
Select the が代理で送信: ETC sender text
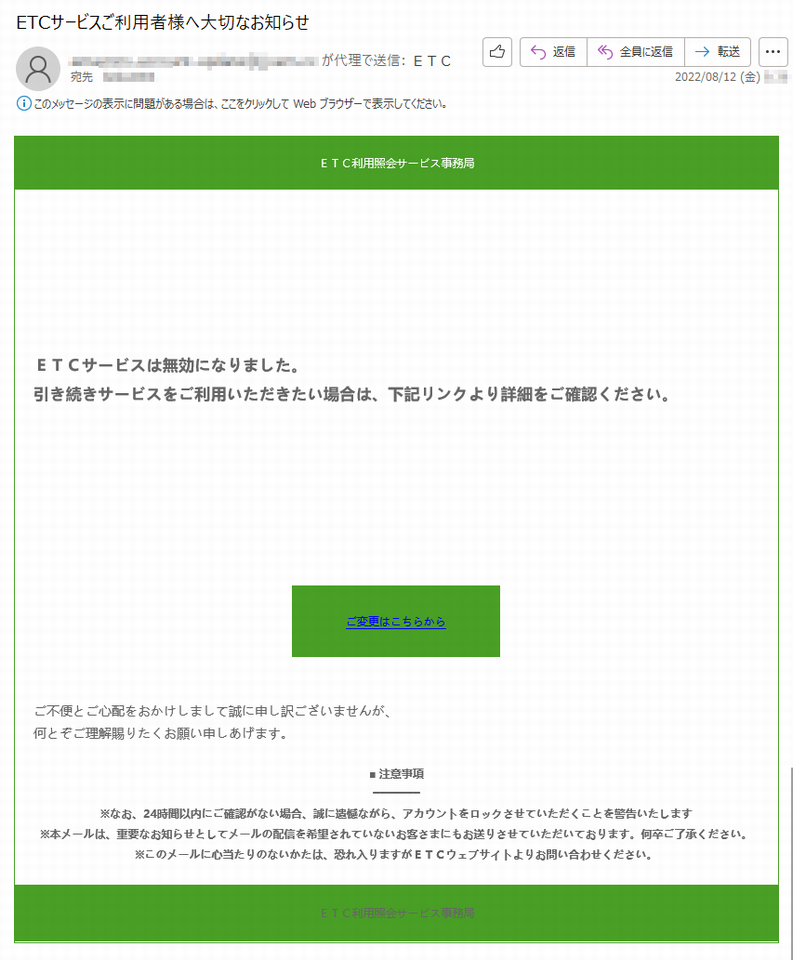[x=386, y=61]
